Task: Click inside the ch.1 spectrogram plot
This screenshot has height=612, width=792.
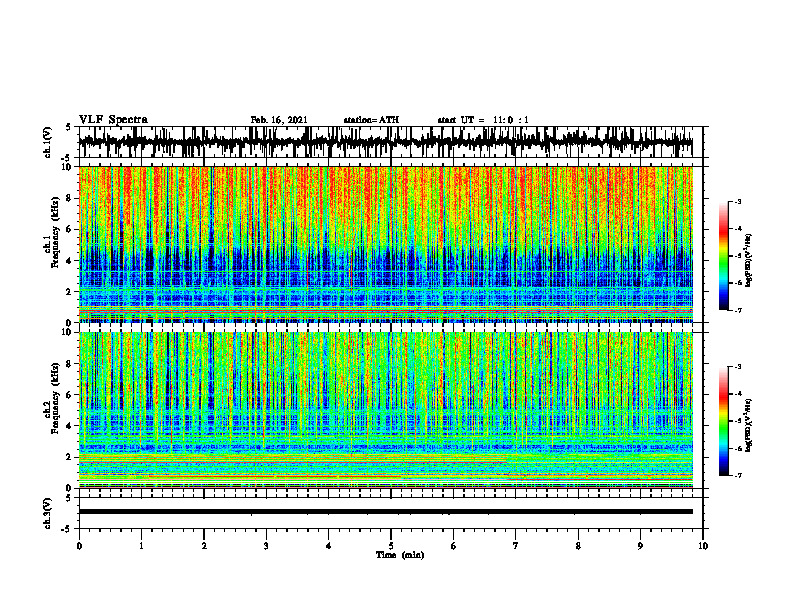Action: 386,244
